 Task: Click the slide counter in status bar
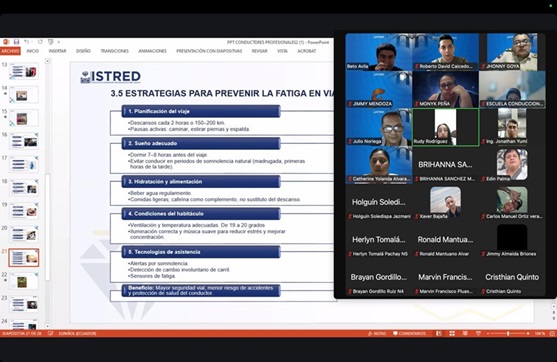(x=22, y=334)
